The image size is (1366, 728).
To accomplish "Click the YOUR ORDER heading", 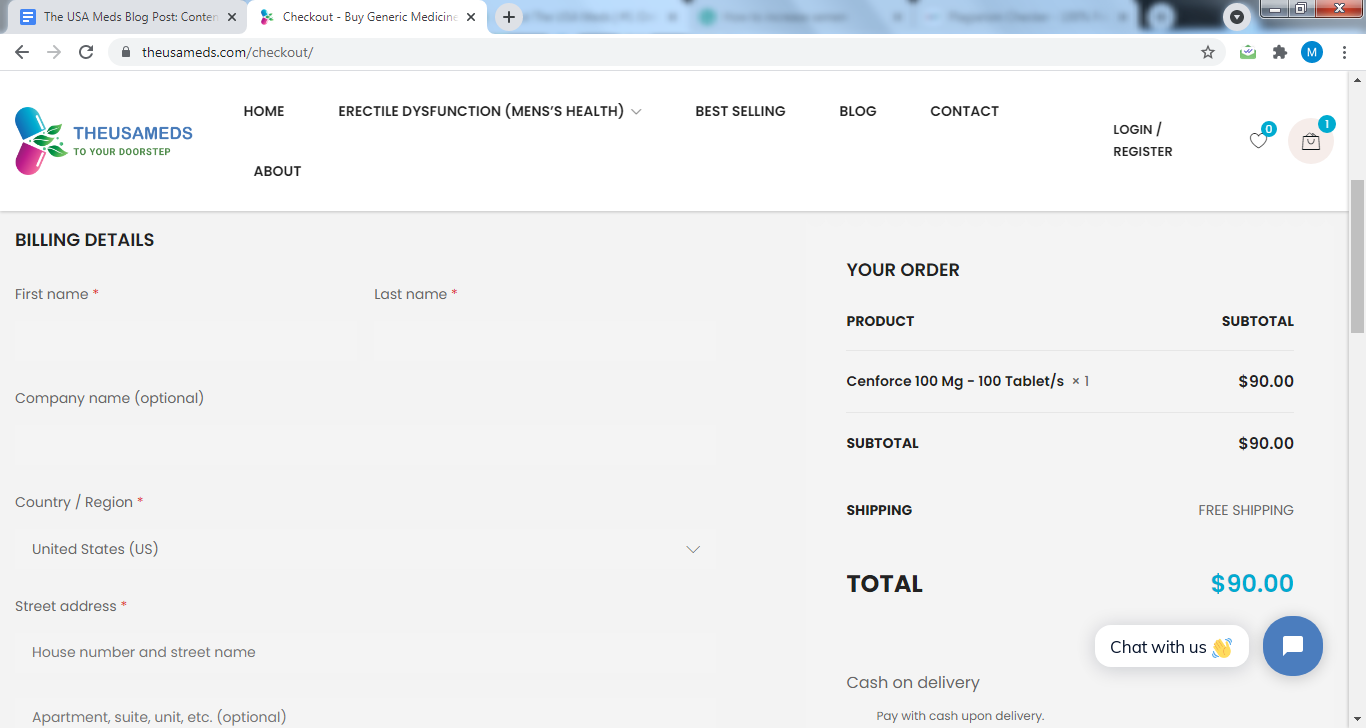I will click(x=903, y=270).
